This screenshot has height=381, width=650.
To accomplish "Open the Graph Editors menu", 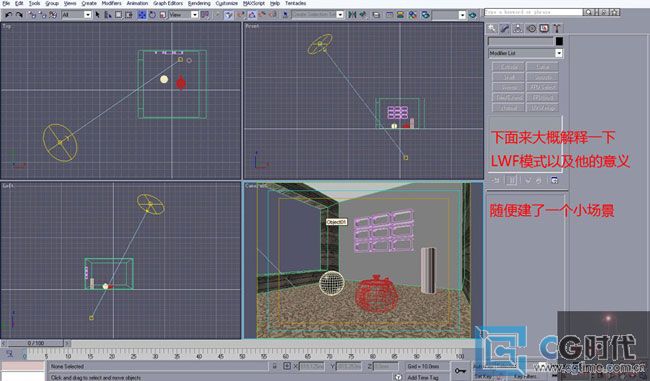I will (x=168, y=3).
